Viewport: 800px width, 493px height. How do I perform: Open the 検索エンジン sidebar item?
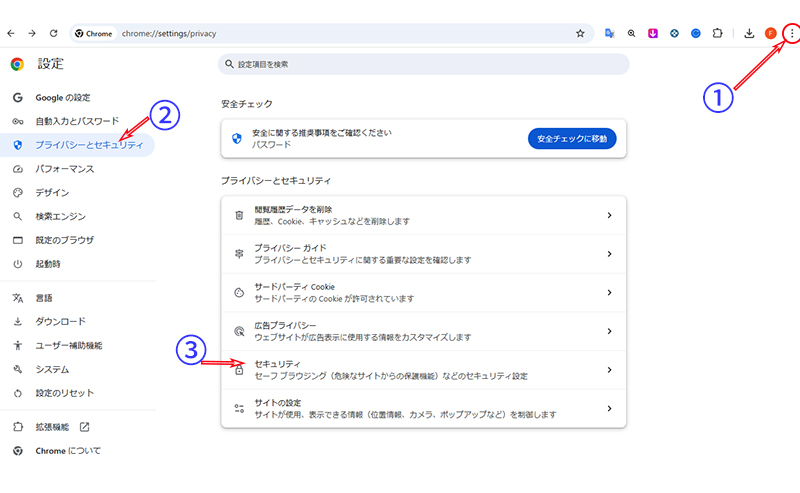[x=60, y=216]
